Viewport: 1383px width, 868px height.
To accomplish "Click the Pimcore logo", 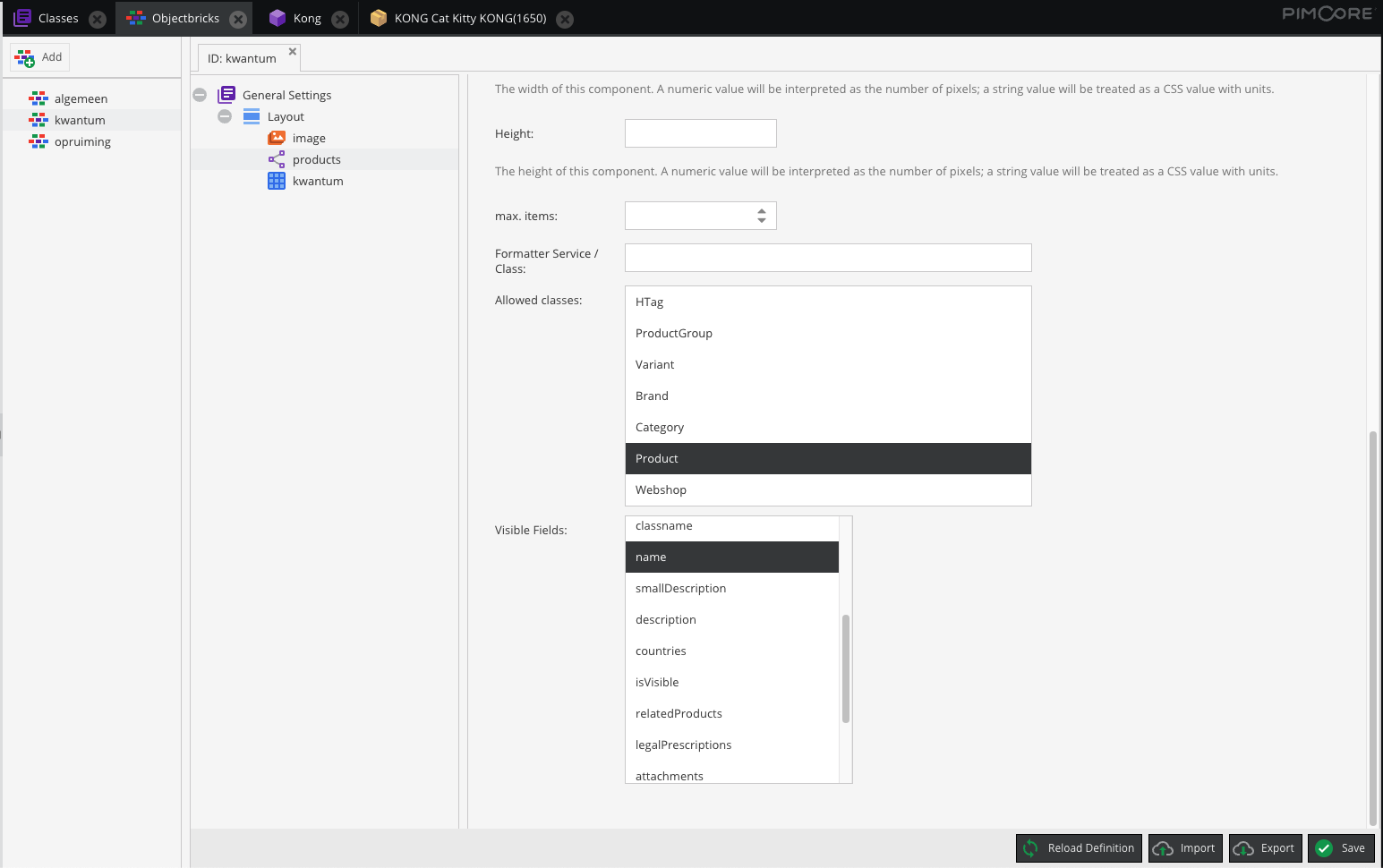I will [x=1328, y=13].
